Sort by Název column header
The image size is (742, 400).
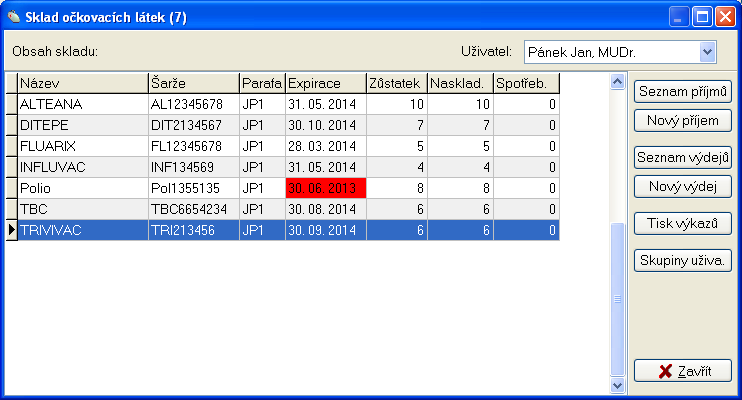tap(82, 83)
